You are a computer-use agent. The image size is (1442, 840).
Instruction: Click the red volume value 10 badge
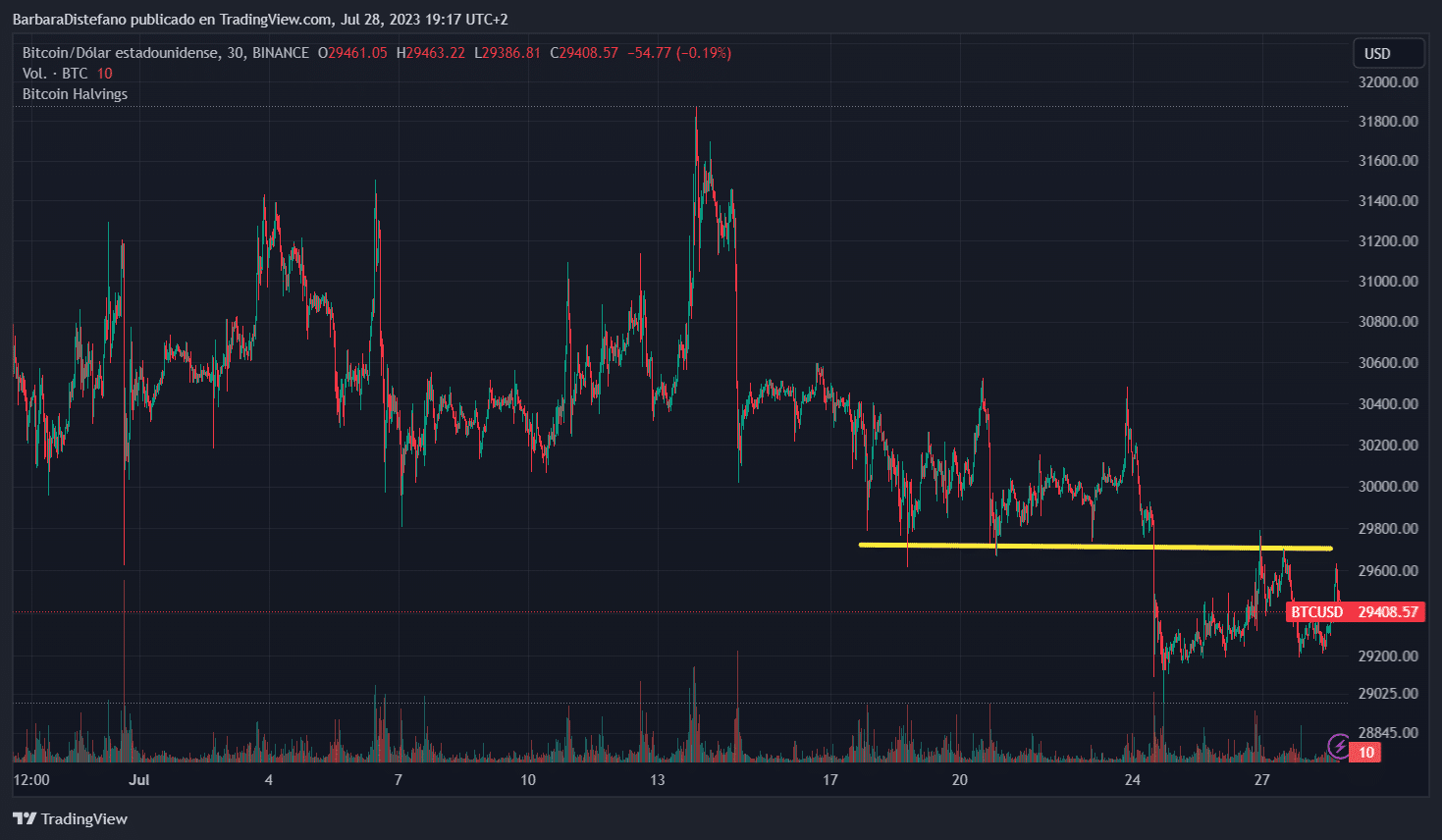[1366, 753]
